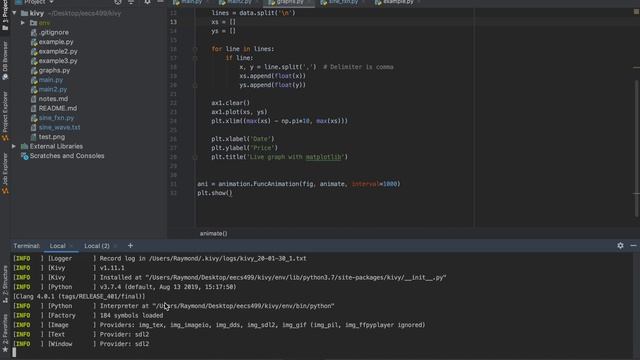
Task: Select sine_fxn.py in project tree
Action: tap(56, 118)
